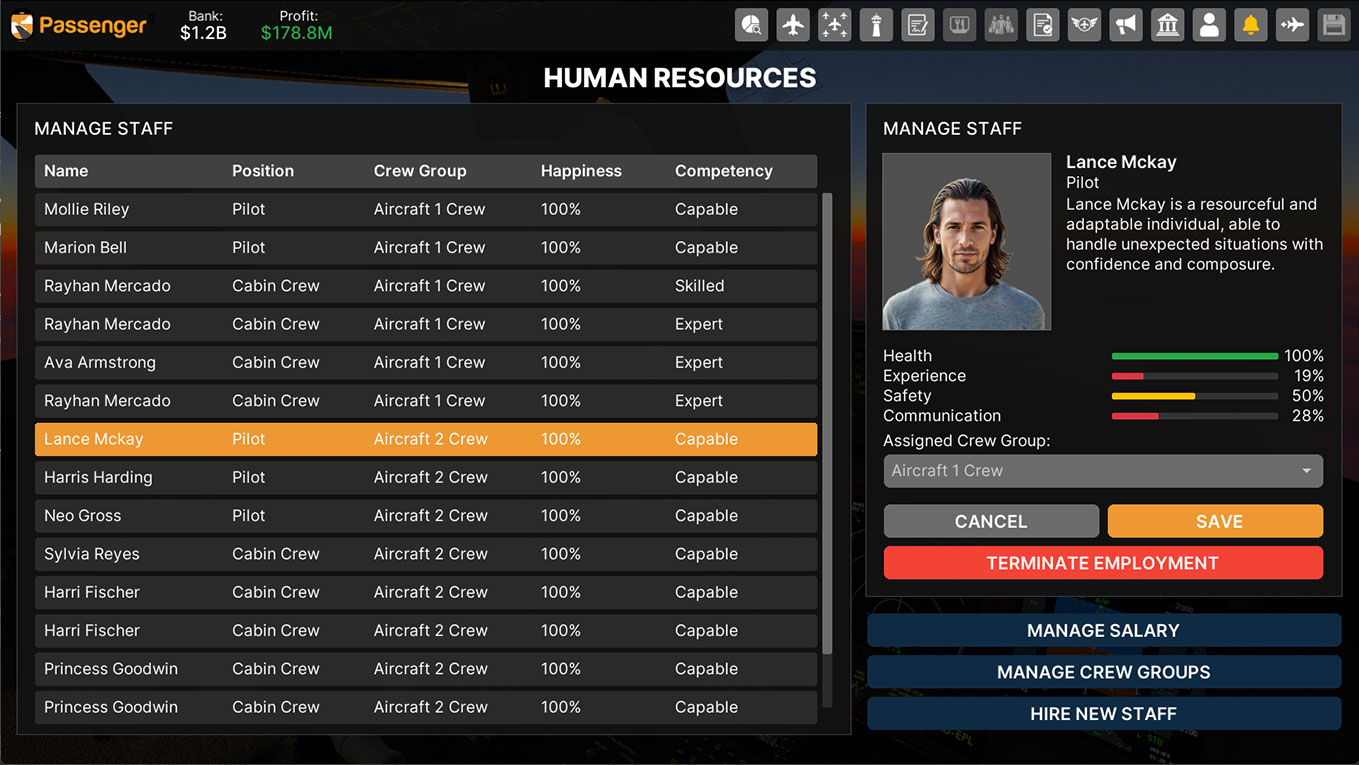Viewport: 1359px width, 765px height.
Task: Click the orange SAVE button
Action: 1215,521
